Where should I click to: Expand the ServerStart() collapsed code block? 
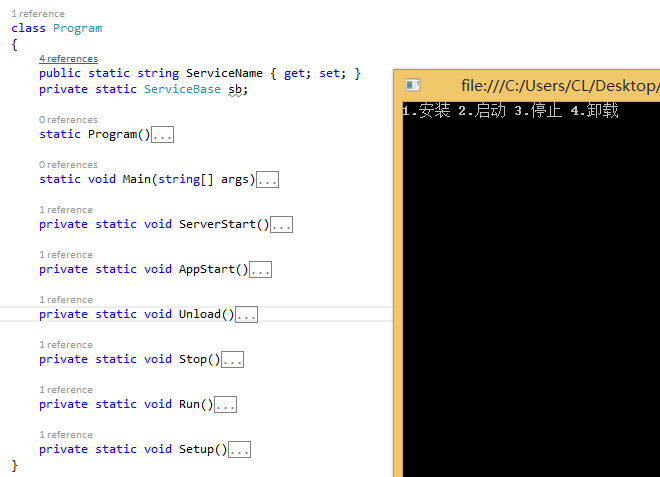(282, 225)
